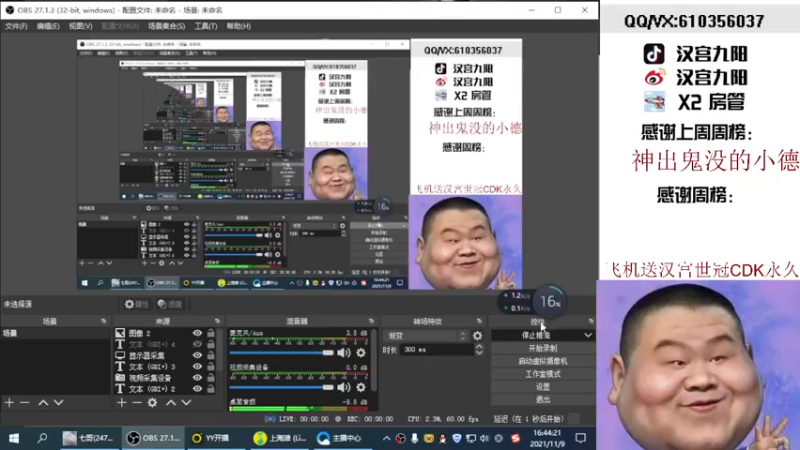Click the Sogou input tray icon
This screenshot has width=800, height=450.
[x=515, y=438]
